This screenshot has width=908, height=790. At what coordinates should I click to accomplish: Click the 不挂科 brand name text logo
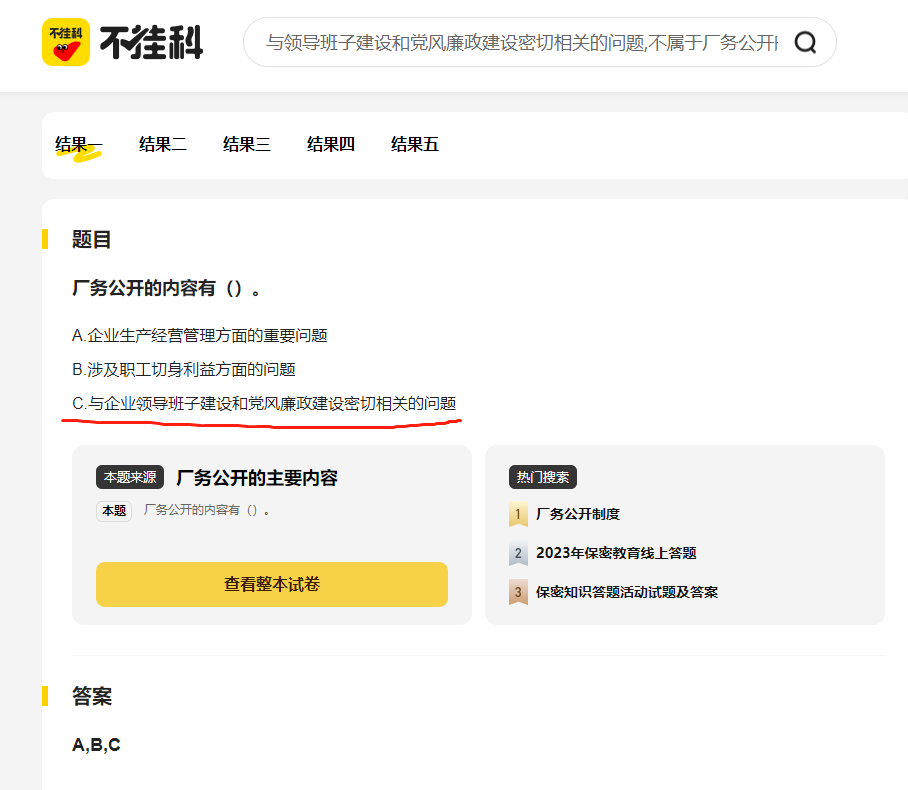(151, 43)
